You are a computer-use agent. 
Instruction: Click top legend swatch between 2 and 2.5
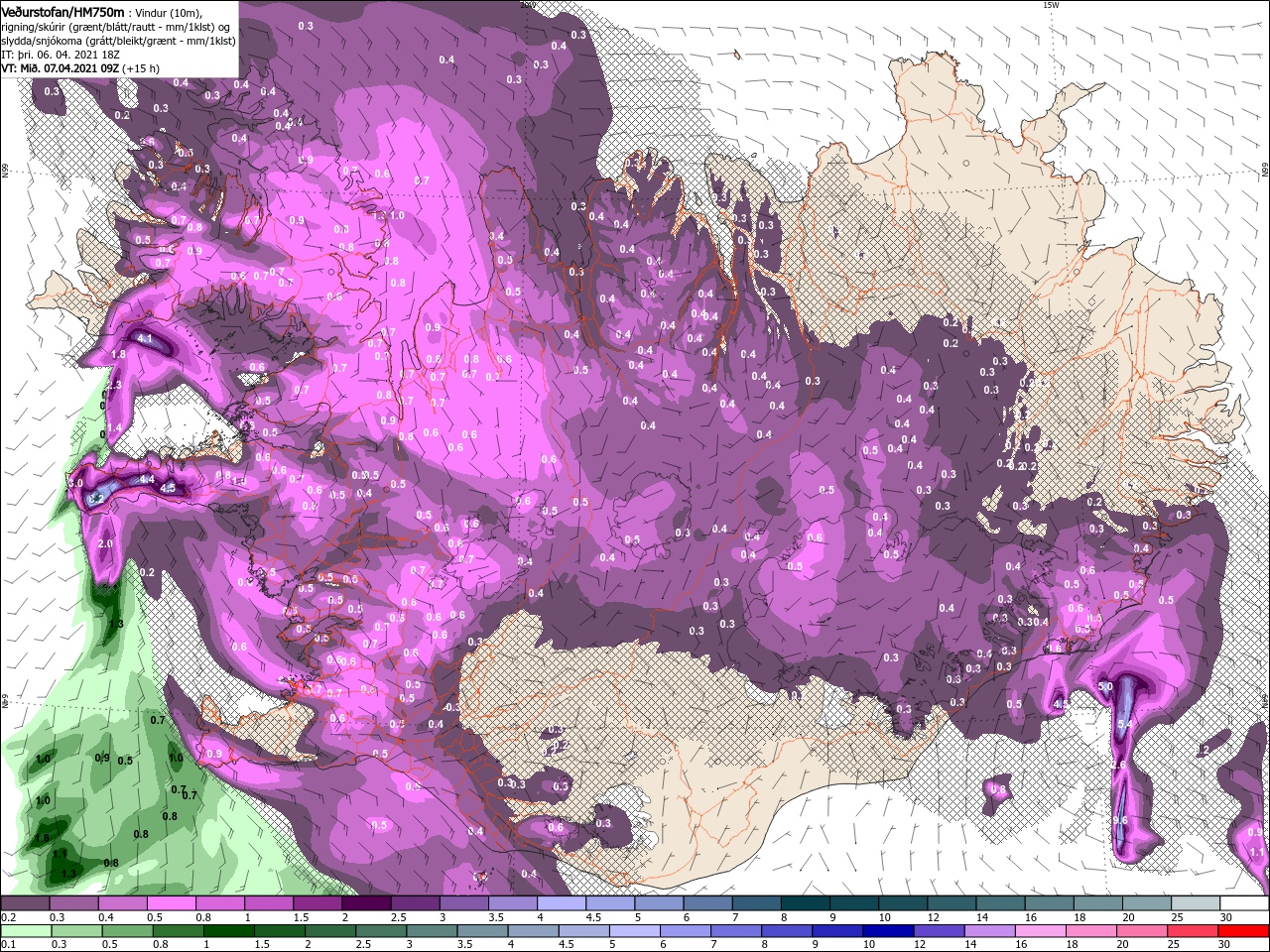pyautogui.click(x=366, y=903)
